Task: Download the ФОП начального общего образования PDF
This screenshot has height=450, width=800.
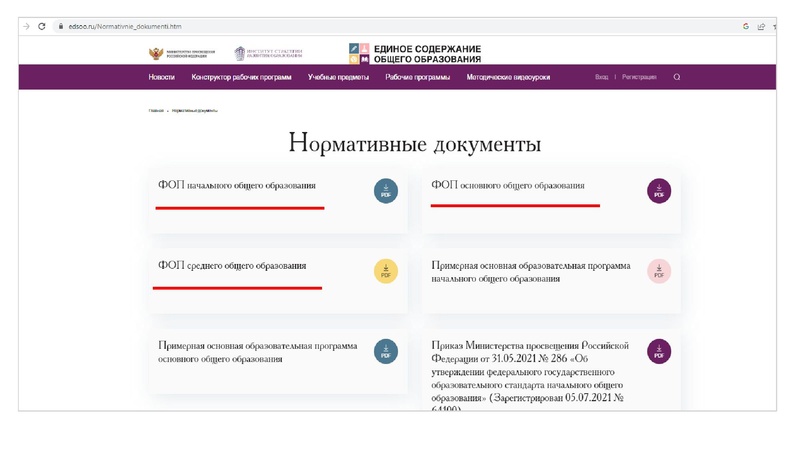Action: 386,191
